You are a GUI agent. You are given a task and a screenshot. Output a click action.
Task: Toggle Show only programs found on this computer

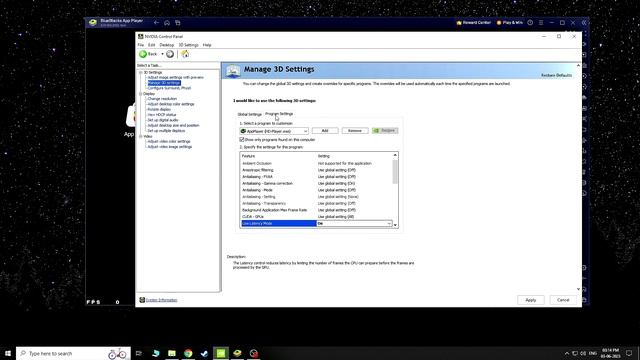pyautogui.click(x=242, y=140)
